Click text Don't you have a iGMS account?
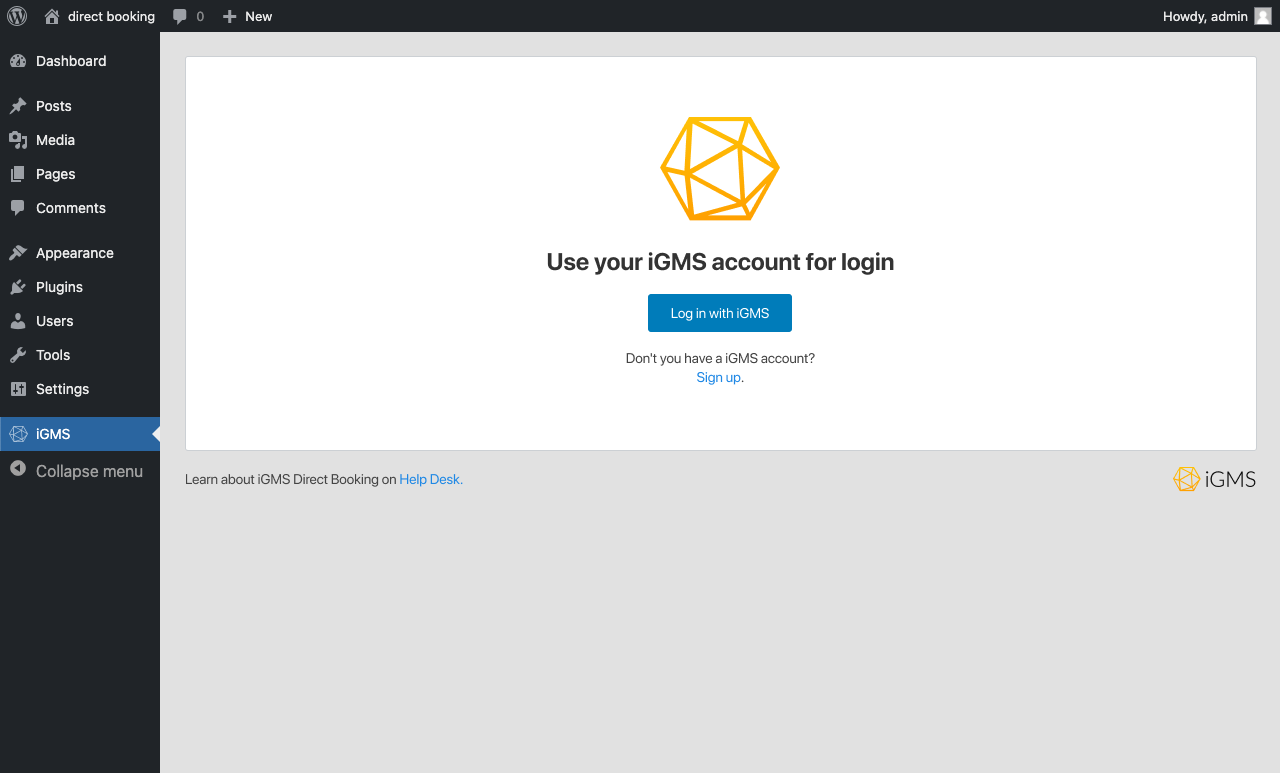Viewport: 1280px width, 773px height. 720,358
